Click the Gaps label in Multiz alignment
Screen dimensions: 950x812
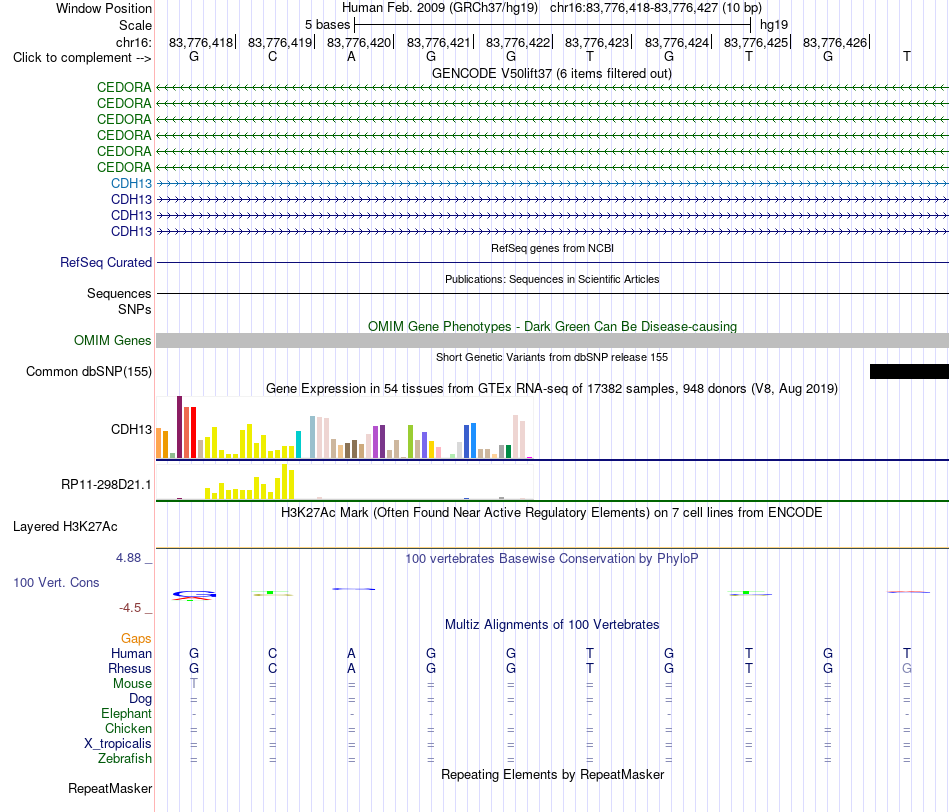tap(136, 638)
